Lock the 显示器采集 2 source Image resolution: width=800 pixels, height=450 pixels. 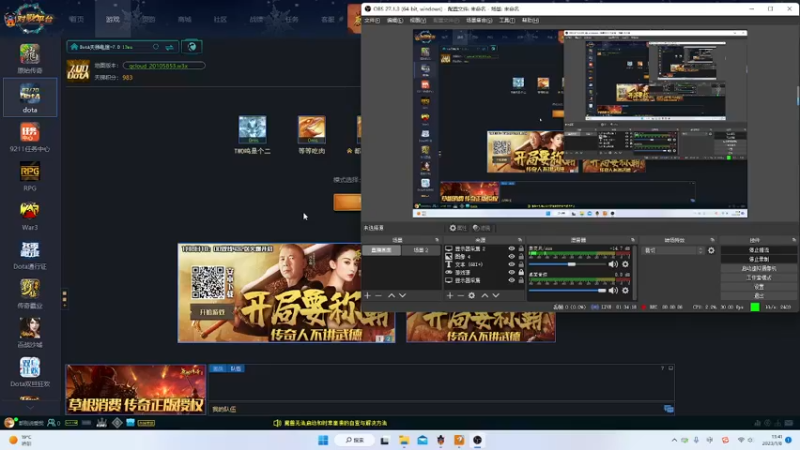521,248
